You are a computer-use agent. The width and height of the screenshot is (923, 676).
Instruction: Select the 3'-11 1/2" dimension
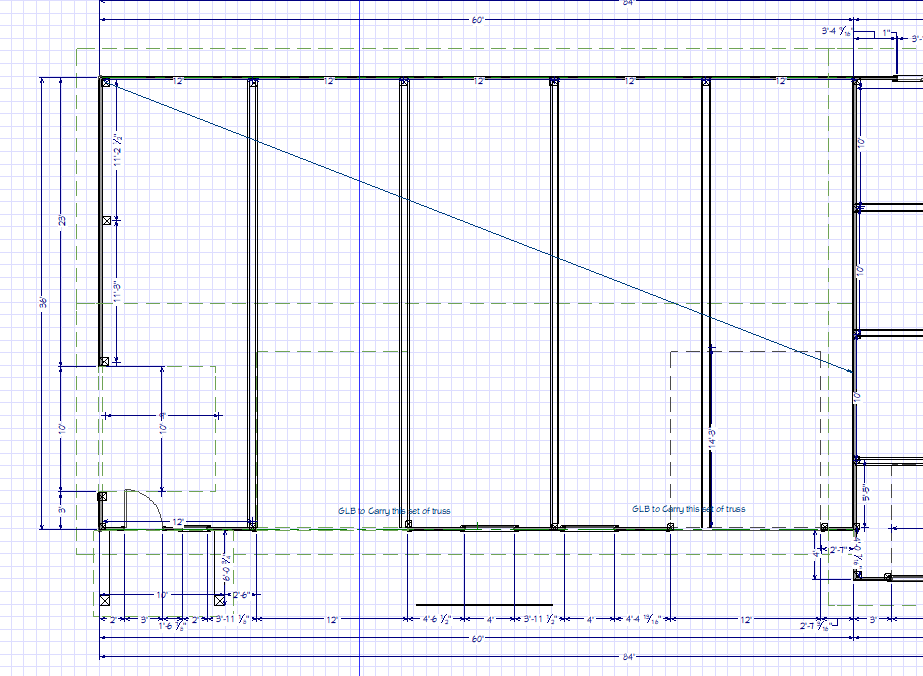pyautogui.click(x=539, y=619)
